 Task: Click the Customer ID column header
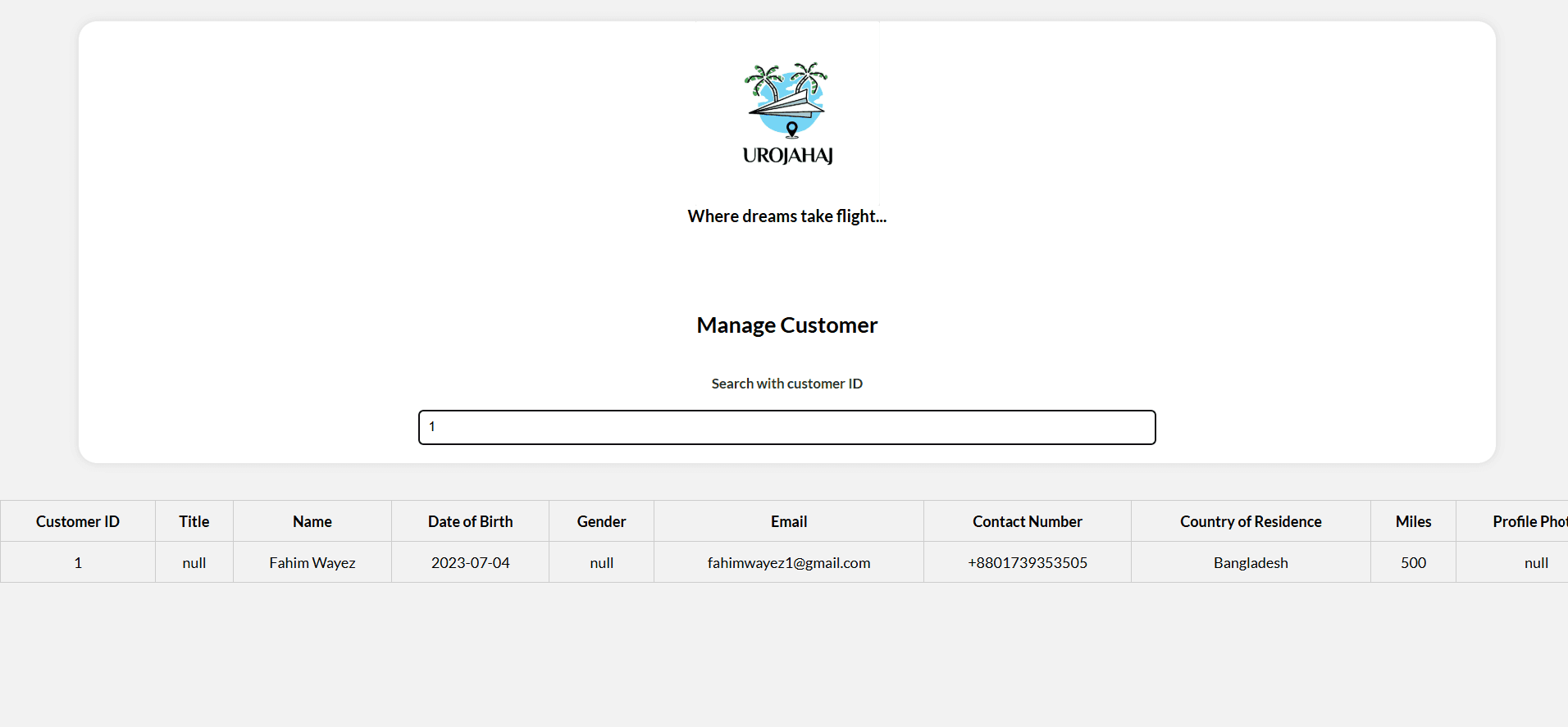[78, 521]
